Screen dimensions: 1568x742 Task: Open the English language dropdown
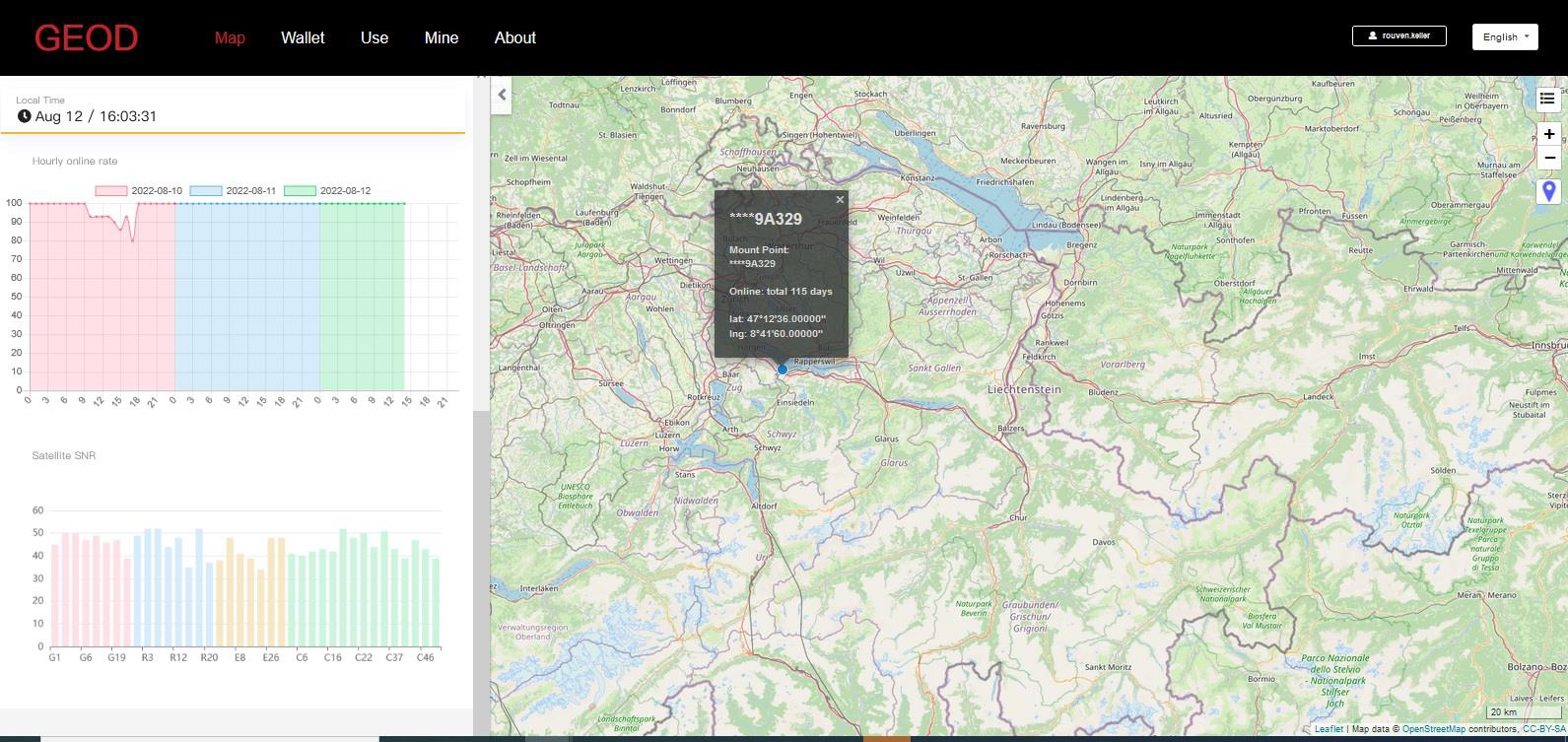(1505, 36)
